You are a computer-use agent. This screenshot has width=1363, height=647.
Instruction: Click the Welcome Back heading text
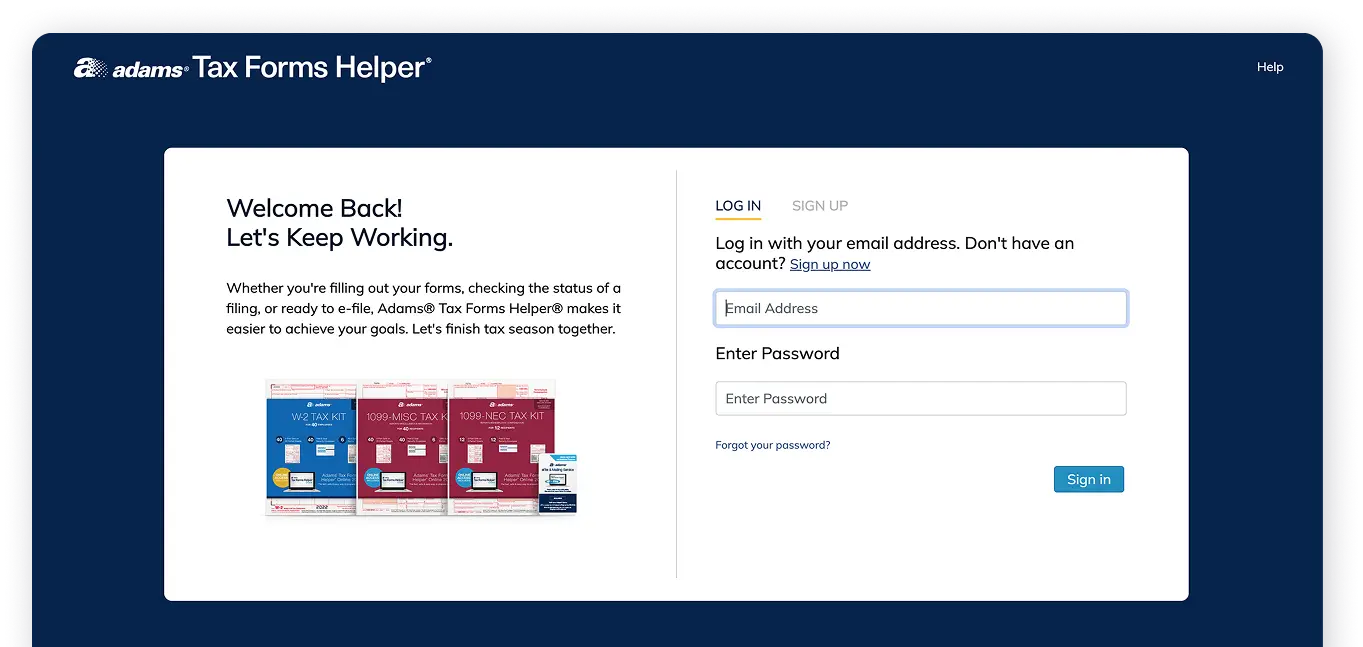click(x=315, y=208)
